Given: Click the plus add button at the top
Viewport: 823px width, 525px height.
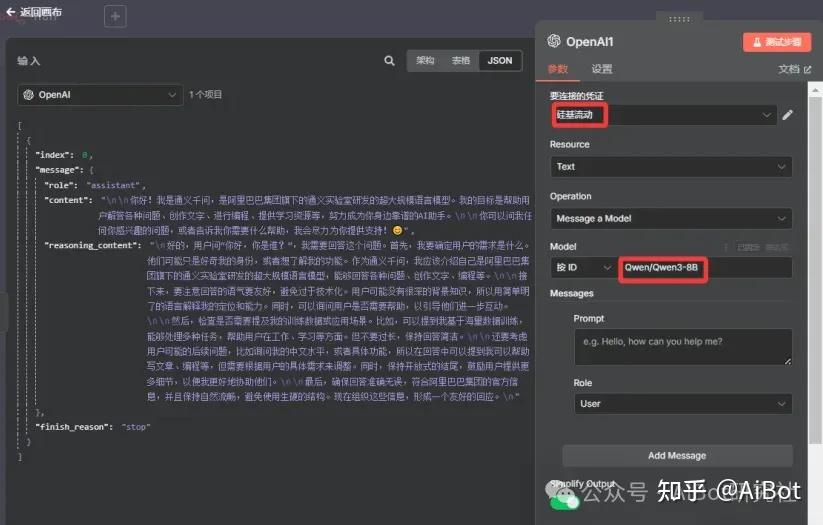Looking at the screenshot, I should coord(115,17).
